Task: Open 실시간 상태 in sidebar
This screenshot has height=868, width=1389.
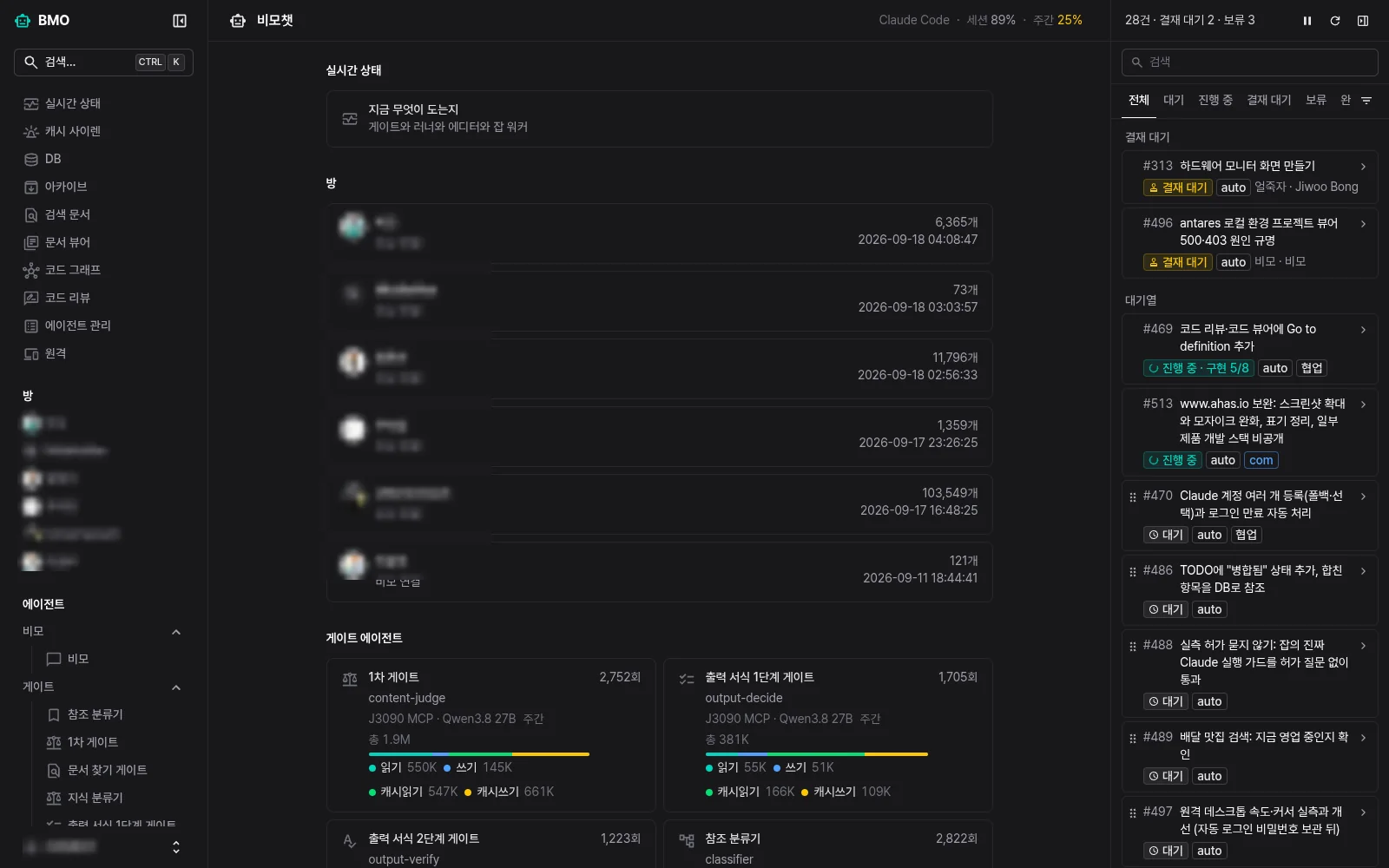Action: [103, 103]
